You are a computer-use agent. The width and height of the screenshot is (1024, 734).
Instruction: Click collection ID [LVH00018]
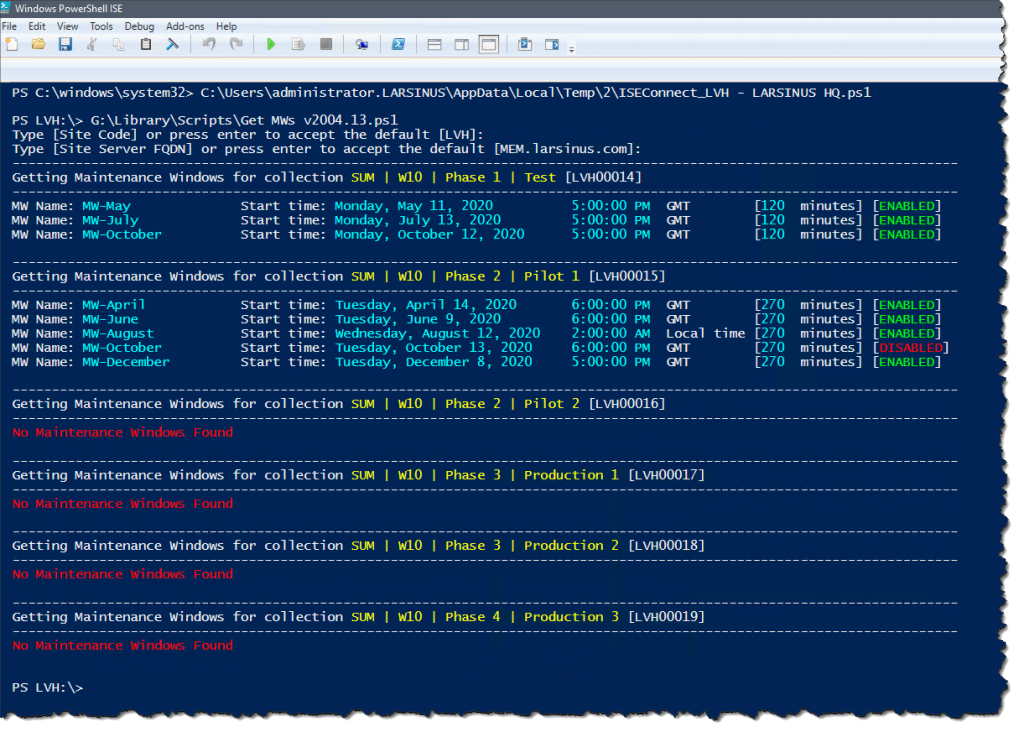point(666,545)
